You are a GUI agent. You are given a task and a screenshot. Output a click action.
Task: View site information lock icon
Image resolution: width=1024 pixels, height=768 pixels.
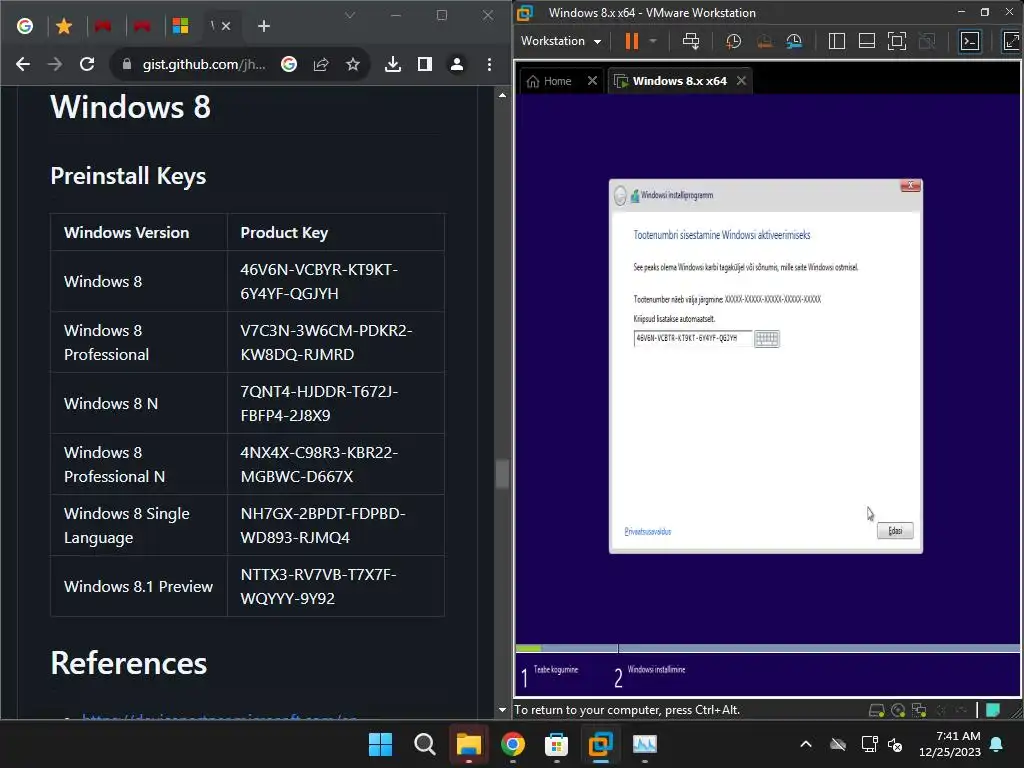(x=127, y=64)
